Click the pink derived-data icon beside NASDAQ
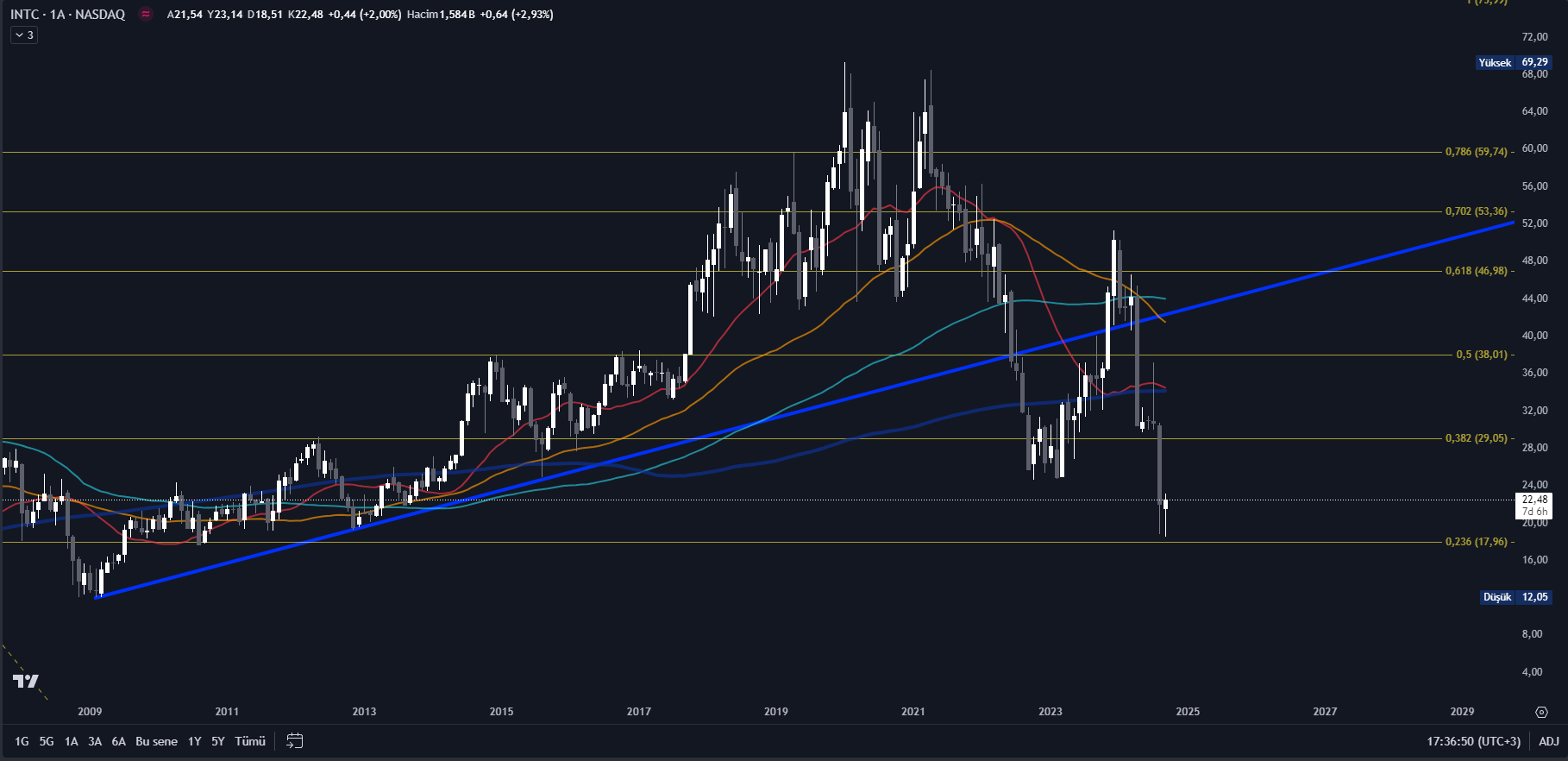This screenshot has width=1568, height=761. coord(146,14)
